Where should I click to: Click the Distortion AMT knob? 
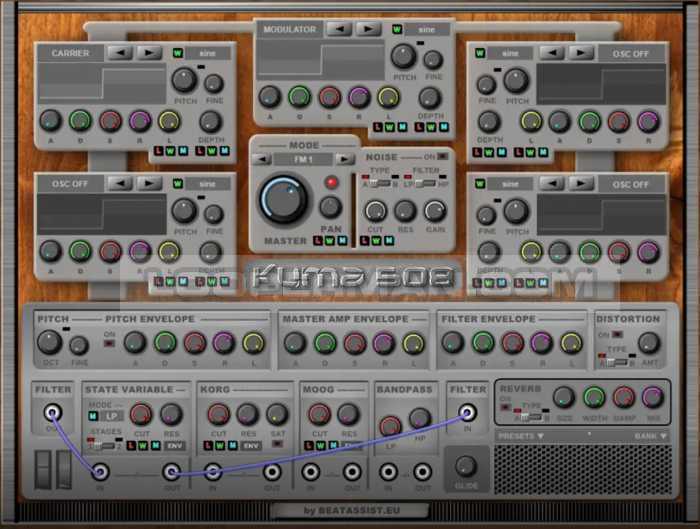649,343
